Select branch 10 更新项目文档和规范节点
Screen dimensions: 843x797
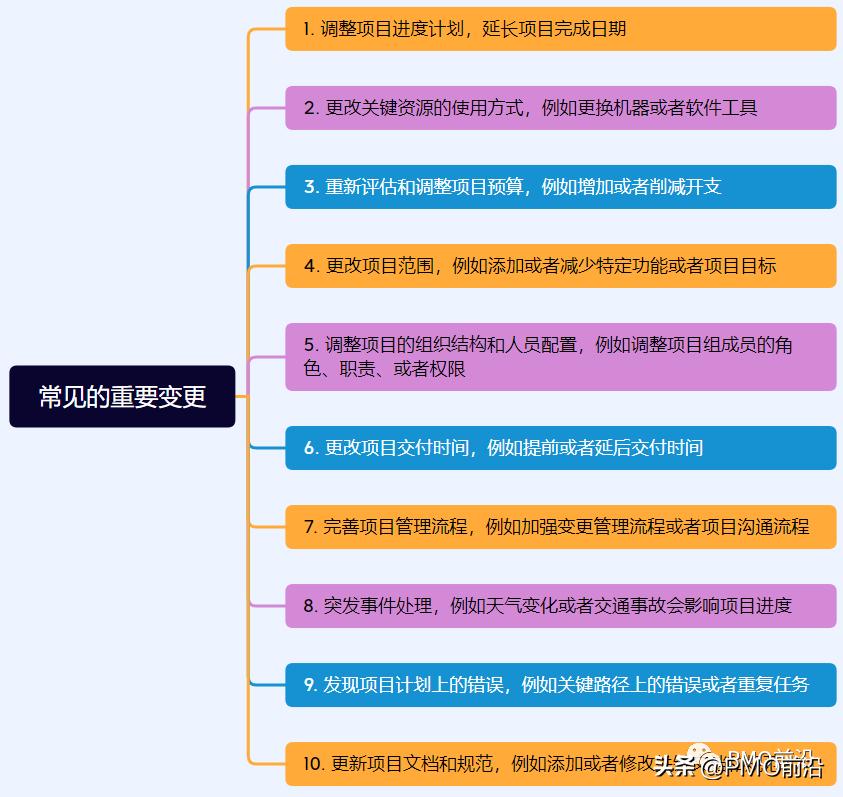pyautogui.click(x=558, y=764)
